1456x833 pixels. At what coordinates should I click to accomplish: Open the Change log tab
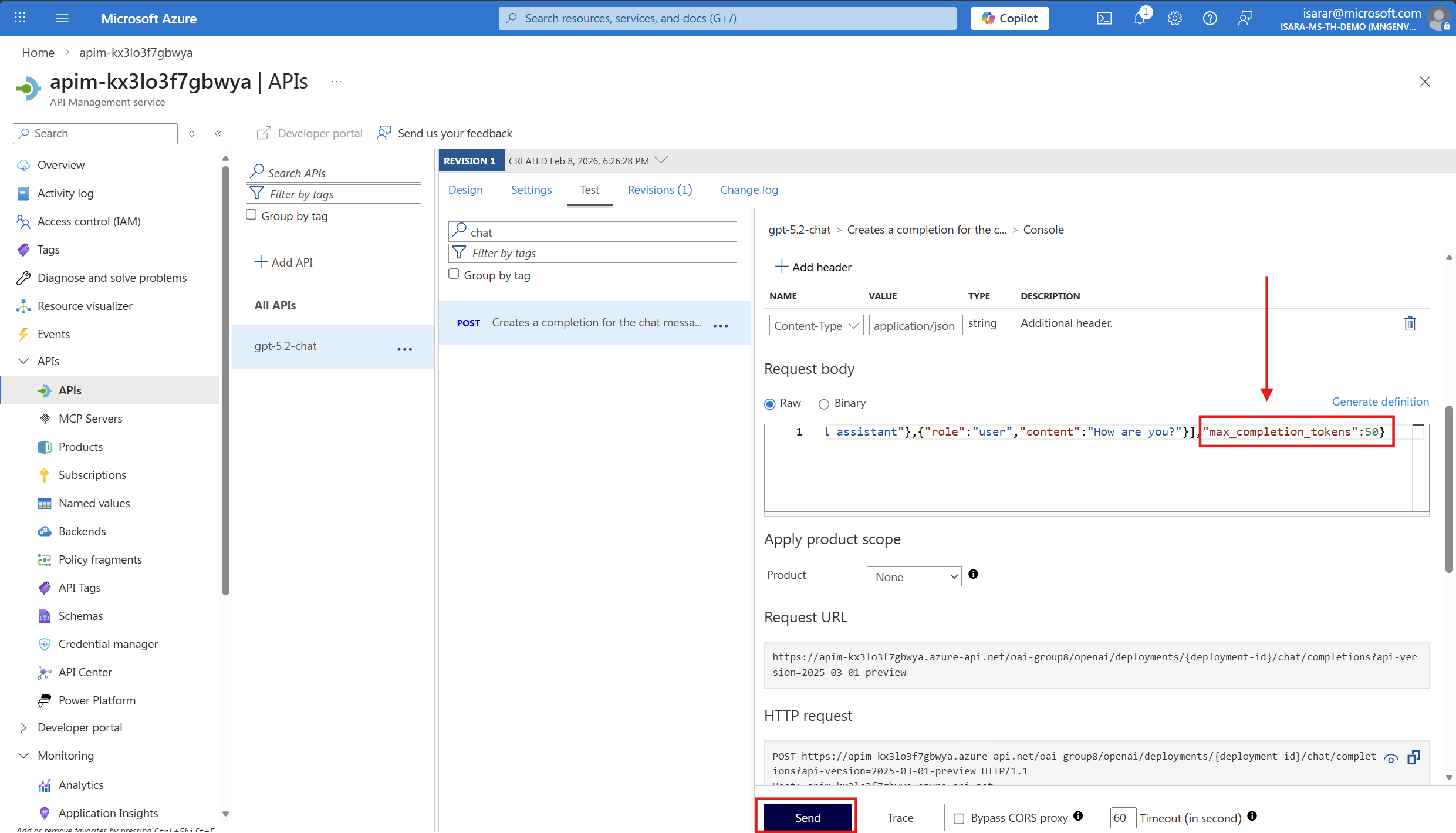(749, 190)
